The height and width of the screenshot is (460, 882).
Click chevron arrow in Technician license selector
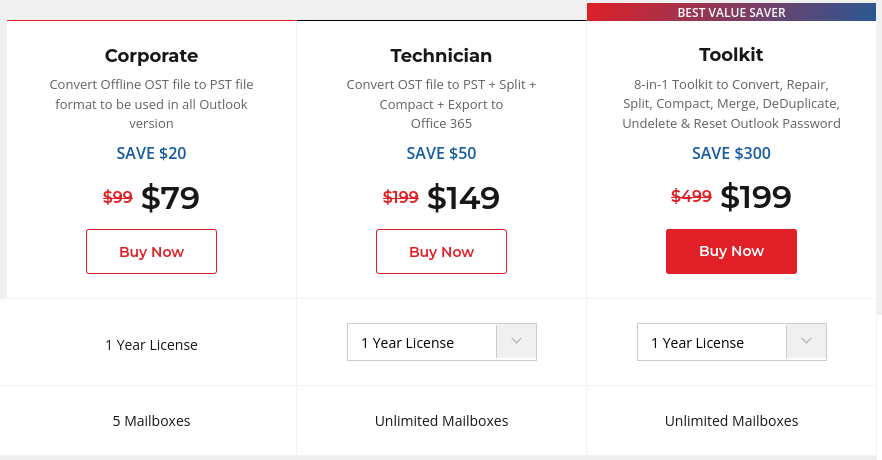516,341
